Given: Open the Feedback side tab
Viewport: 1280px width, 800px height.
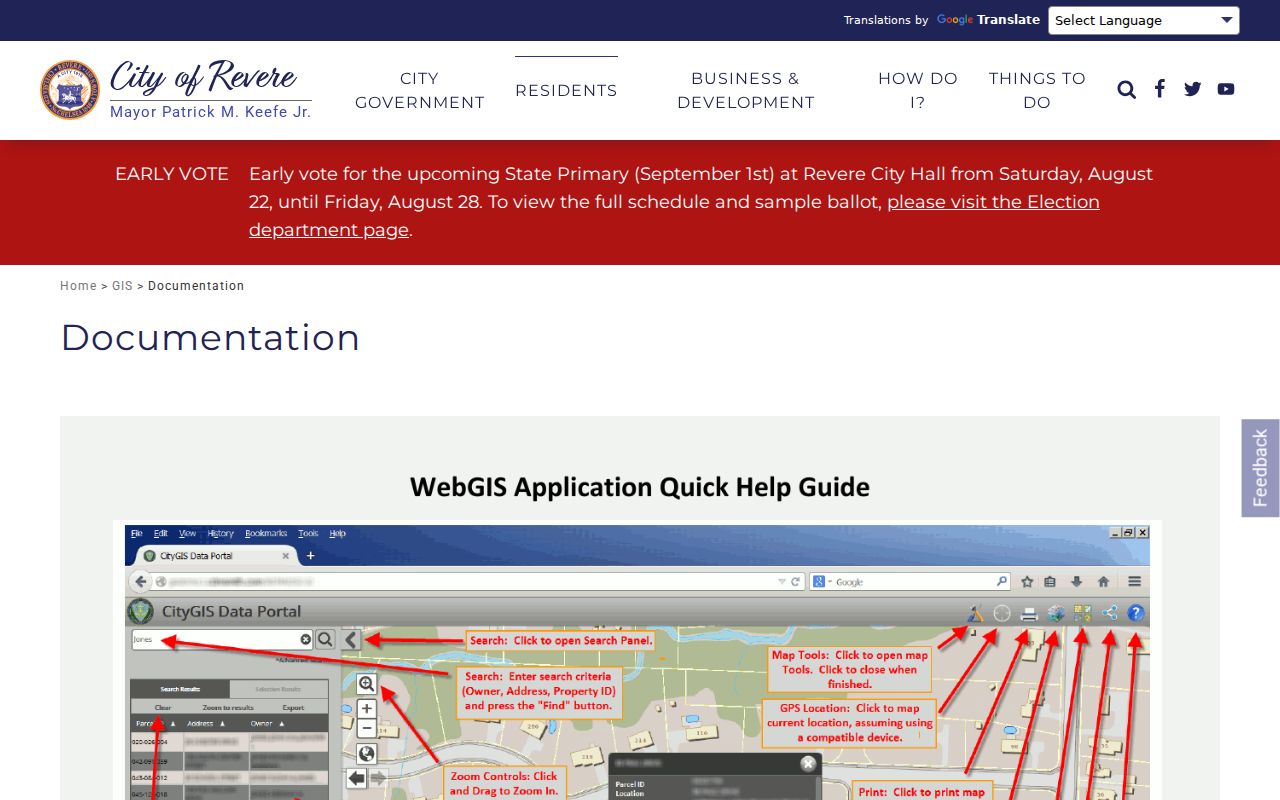Looking at the screenshot, I should [1260, 468].
